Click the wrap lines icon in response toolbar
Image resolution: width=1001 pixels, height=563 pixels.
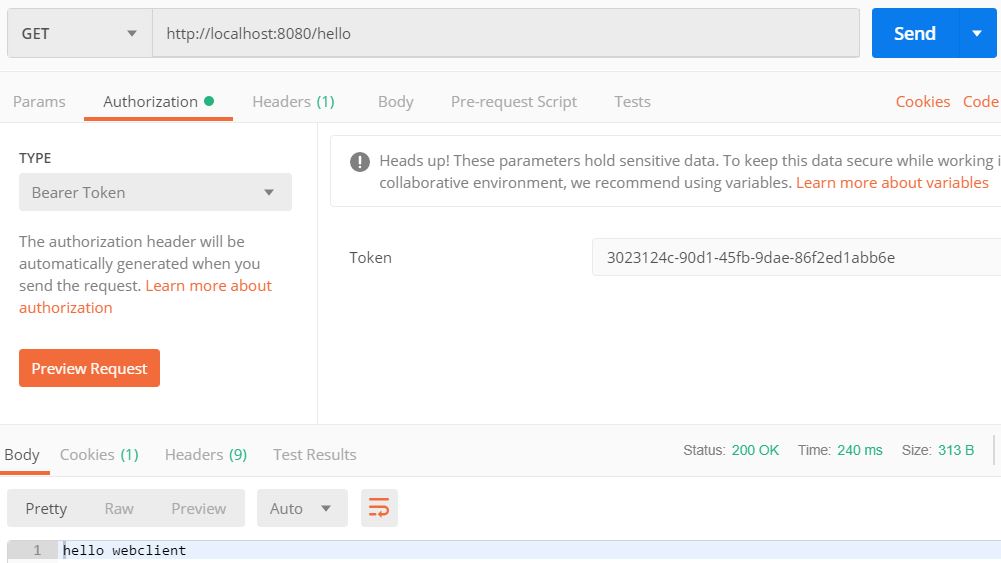point(379,508)
